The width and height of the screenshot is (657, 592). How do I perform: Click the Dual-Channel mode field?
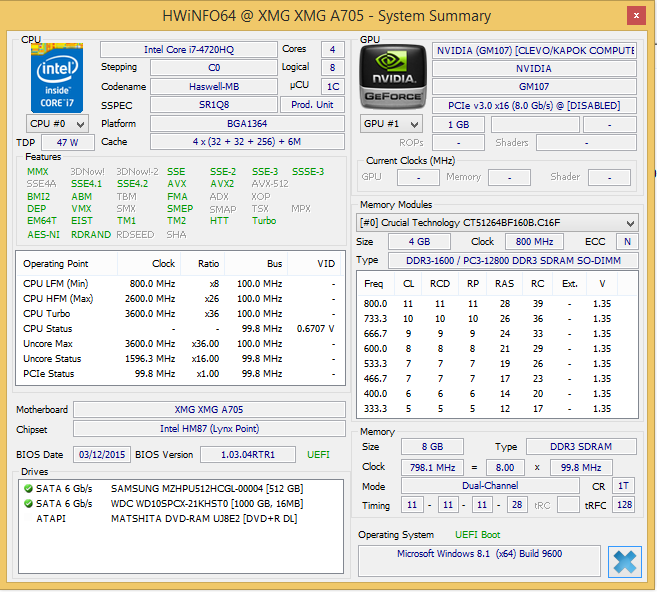point(490,486)
